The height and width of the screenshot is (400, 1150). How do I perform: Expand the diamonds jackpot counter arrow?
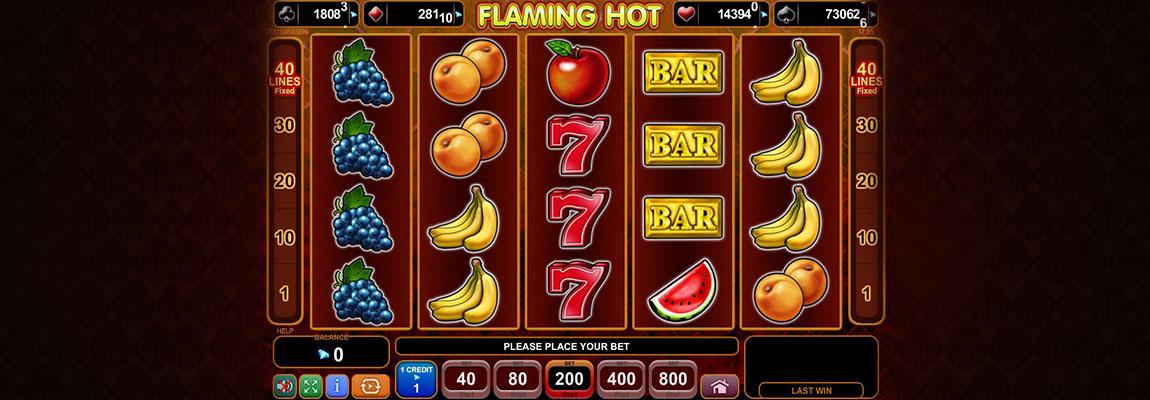(459, 13)
